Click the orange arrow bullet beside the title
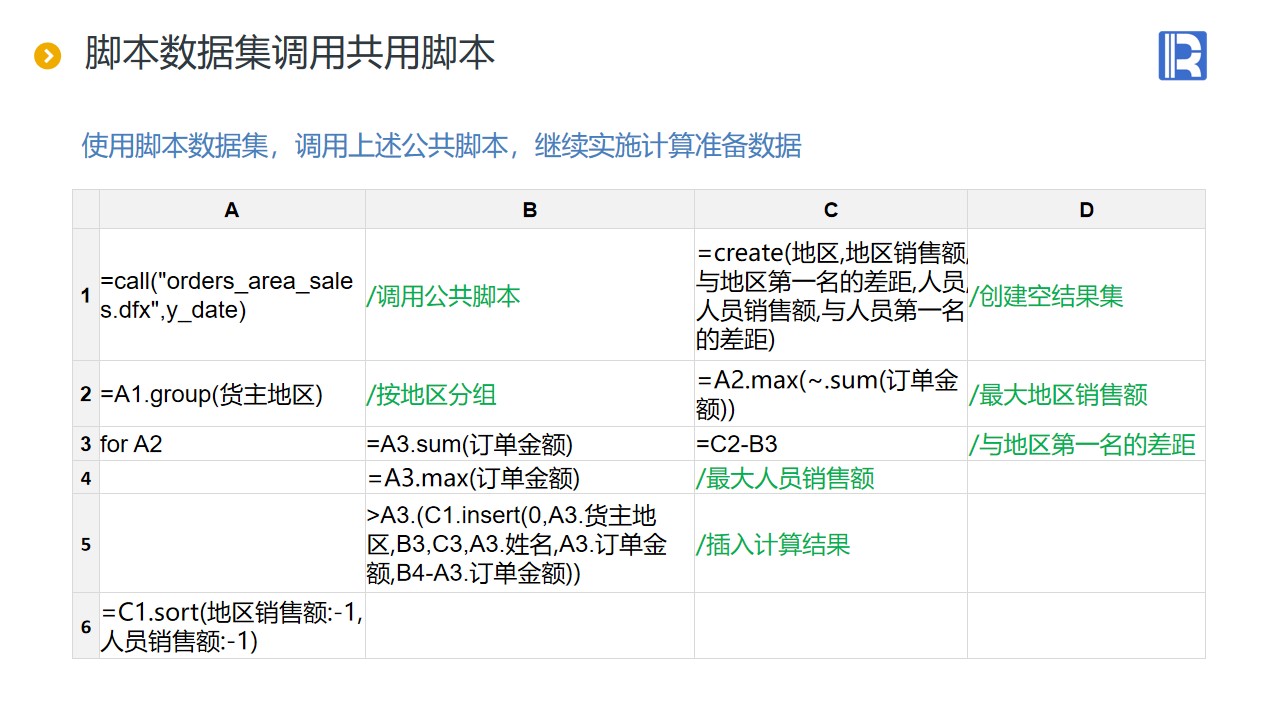The height and width of the screenshot is (720, 1280). (47, 56)
